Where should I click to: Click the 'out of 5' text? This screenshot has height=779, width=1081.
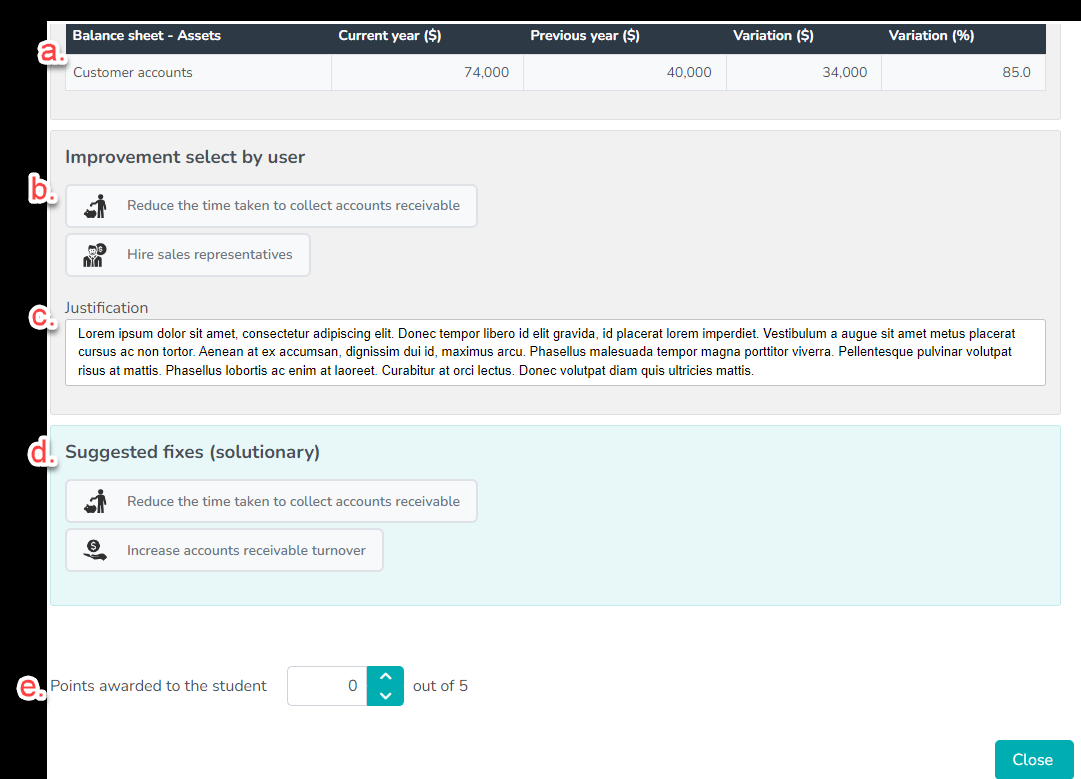(x=440, y=686)
